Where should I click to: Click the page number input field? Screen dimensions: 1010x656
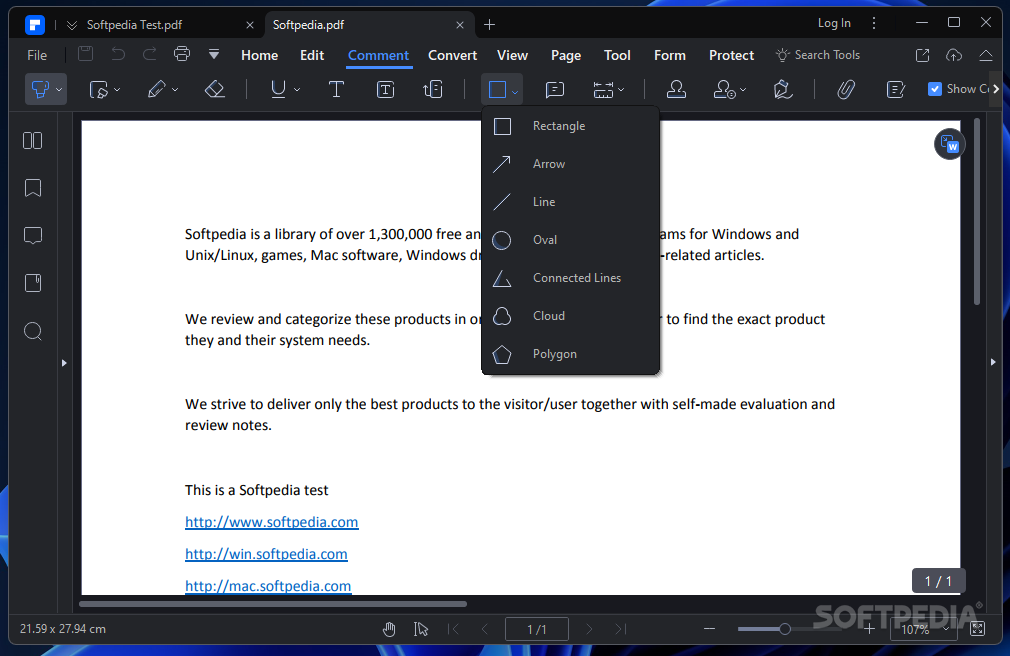tap(537, 629)
